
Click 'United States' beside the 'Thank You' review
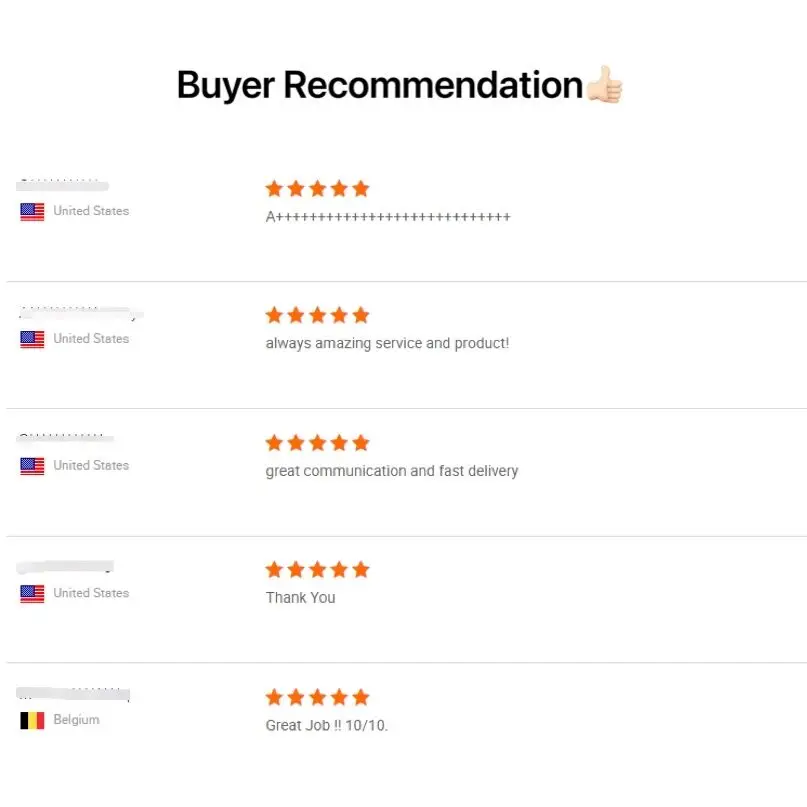[x=91, y=593]
